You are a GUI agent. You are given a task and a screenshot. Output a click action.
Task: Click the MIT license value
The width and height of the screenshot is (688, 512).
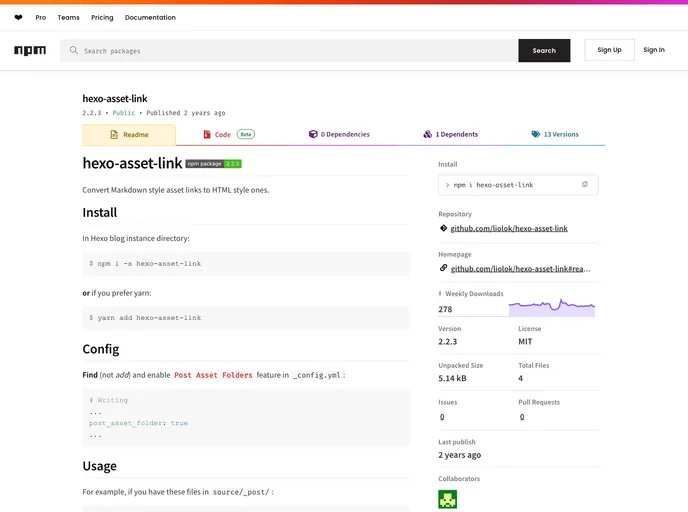click(525, 341)
